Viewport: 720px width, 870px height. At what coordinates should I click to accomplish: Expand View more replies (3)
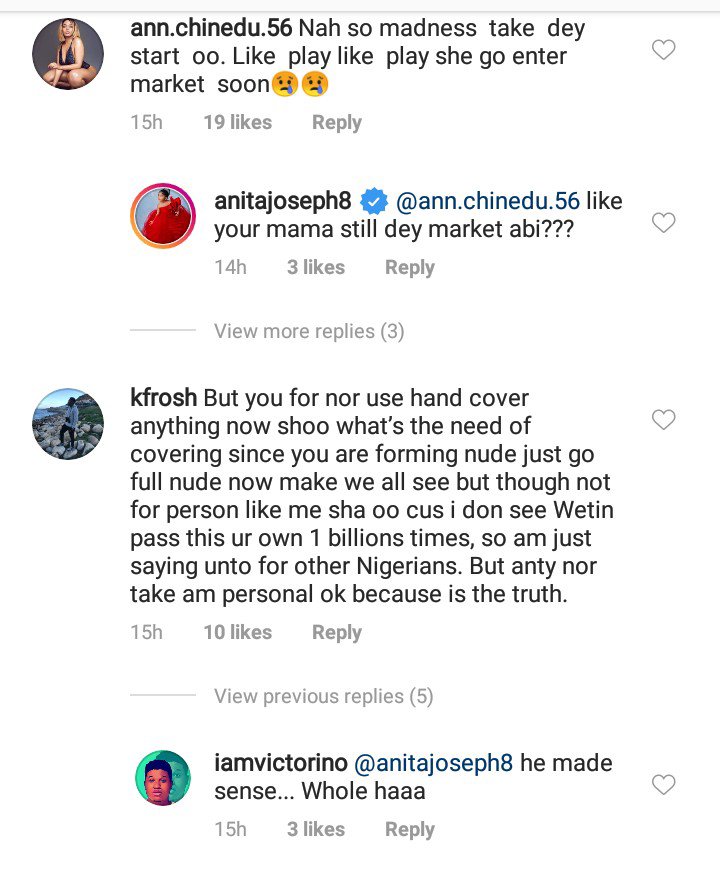(x=309, y=331)
